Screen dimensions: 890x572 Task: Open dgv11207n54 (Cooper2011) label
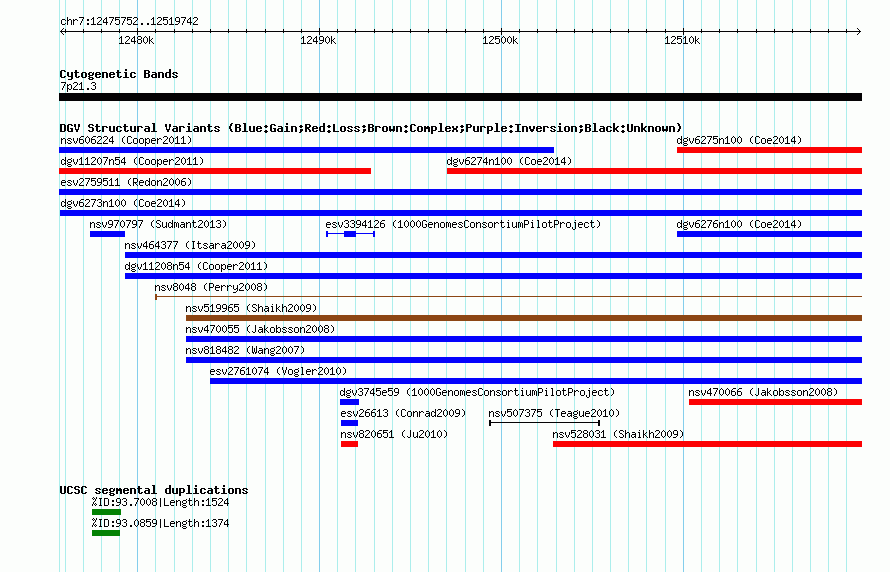[132, 161]
